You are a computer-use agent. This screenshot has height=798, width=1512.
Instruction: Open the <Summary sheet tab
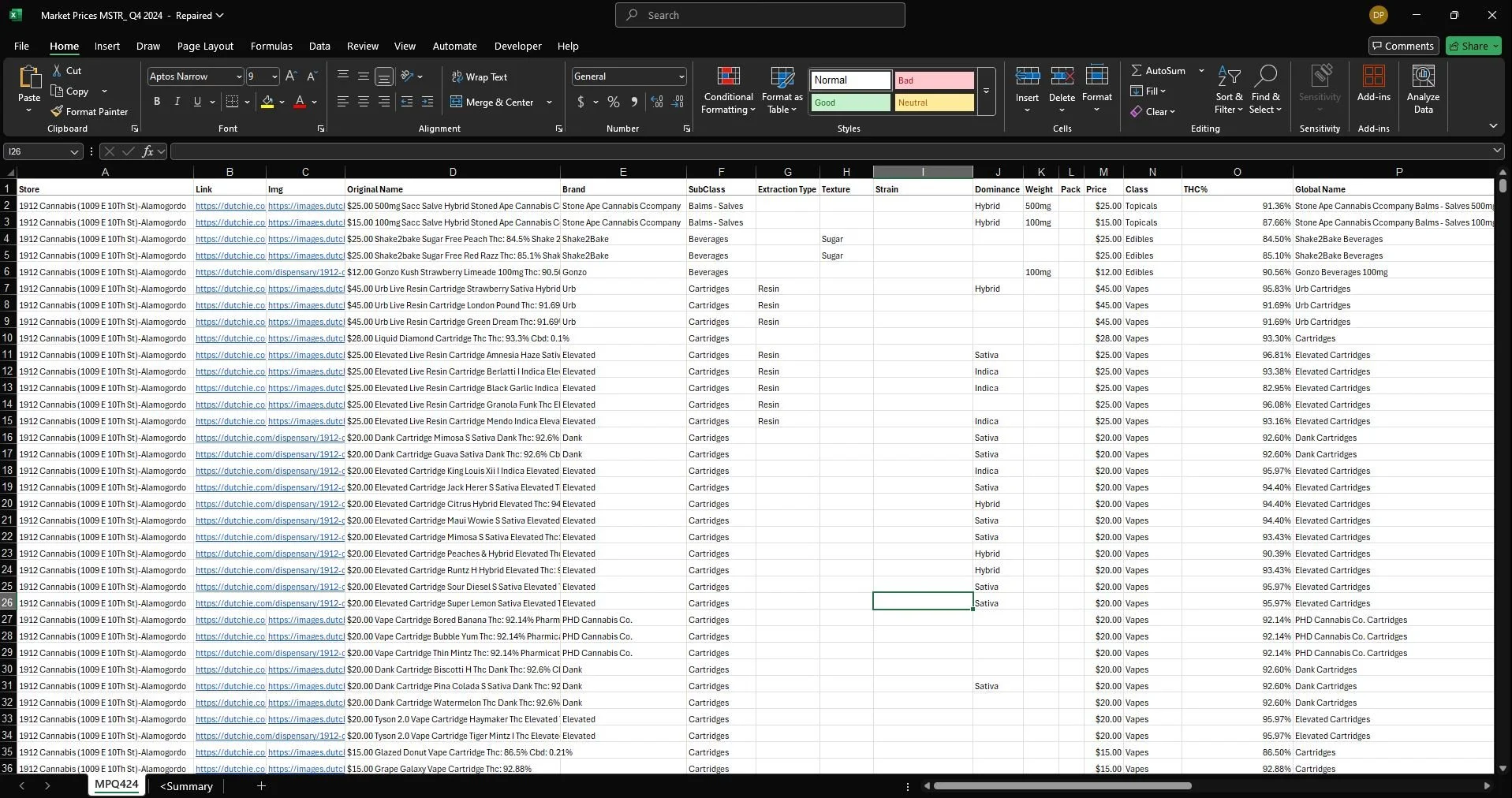coord(186,785)
